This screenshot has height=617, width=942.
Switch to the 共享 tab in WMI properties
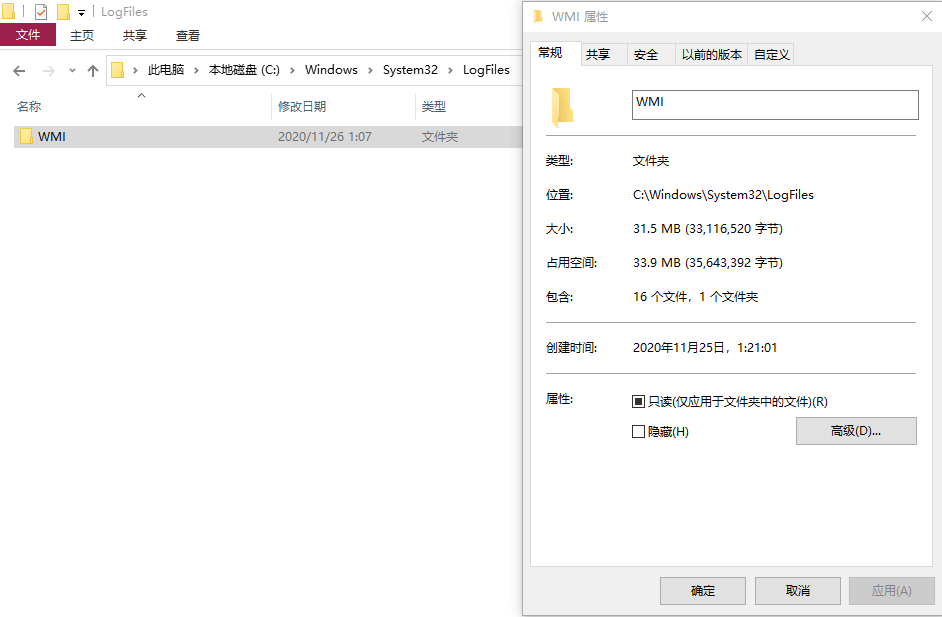point(604,55)
